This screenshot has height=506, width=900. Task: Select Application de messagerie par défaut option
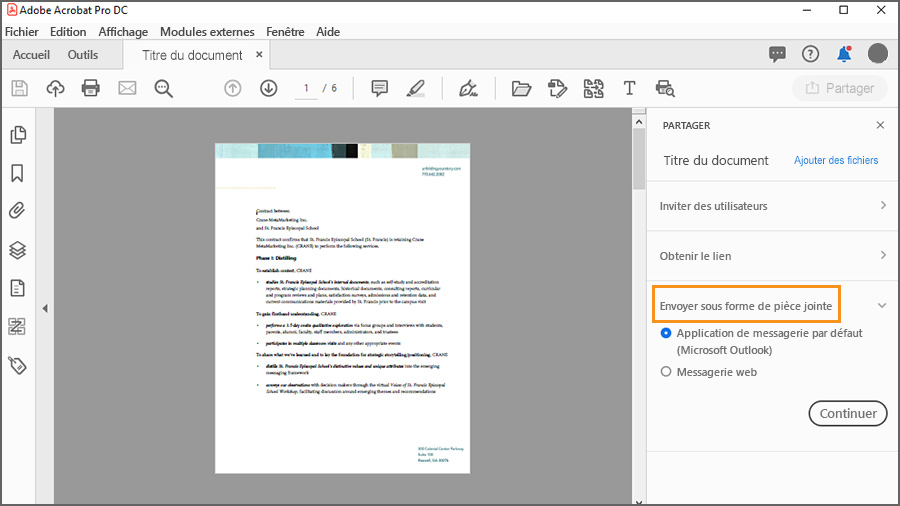tap(666, 333)
